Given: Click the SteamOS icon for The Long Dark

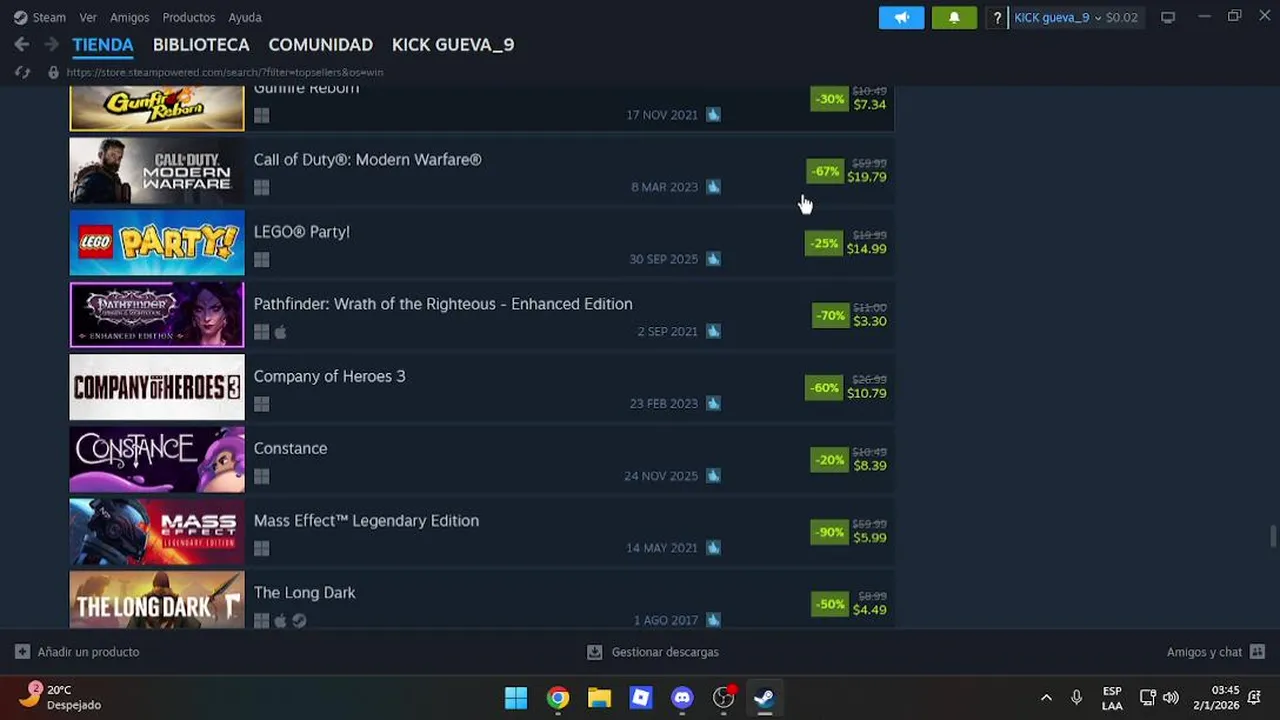Looking at the screenshot, I should tap(299, 620).
